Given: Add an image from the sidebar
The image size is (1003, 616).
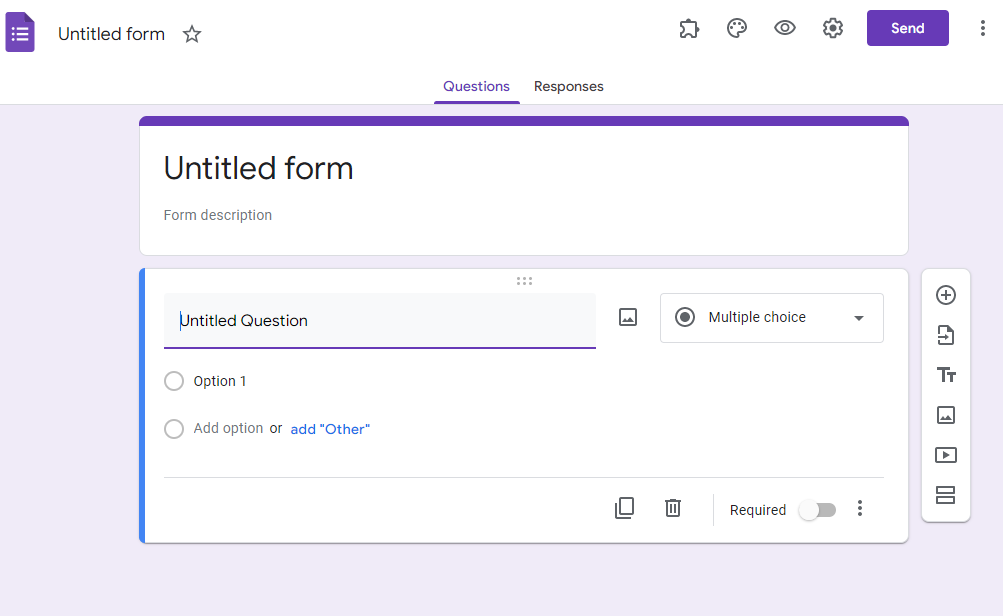Looking at the screenshot, I should coord(945,415).
